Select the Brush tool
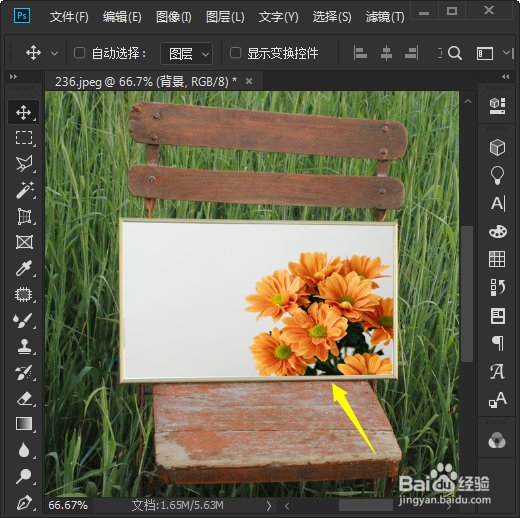The image size is (520, 518). [24, 320]
